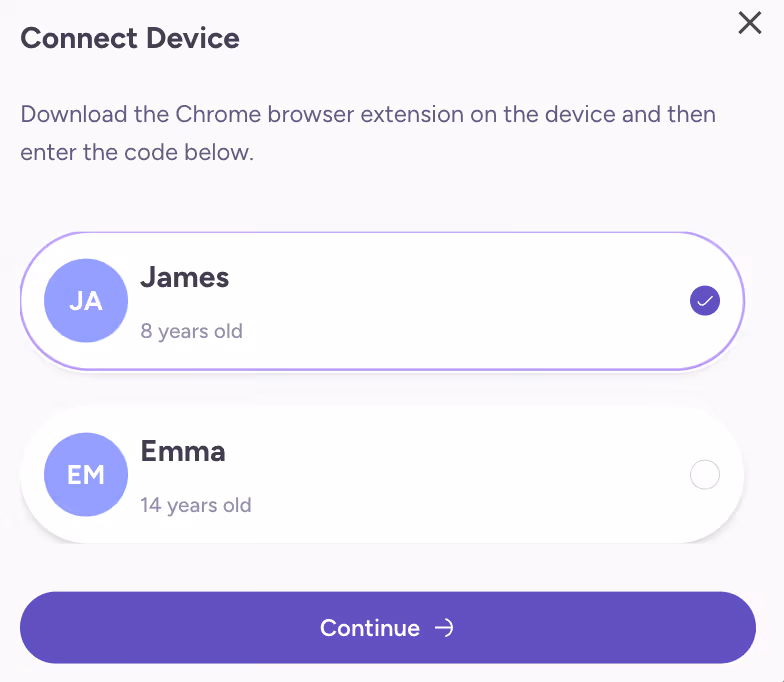Click the name James
The width and height of the screenshot is (784, 682).
[x=184, y=278]
